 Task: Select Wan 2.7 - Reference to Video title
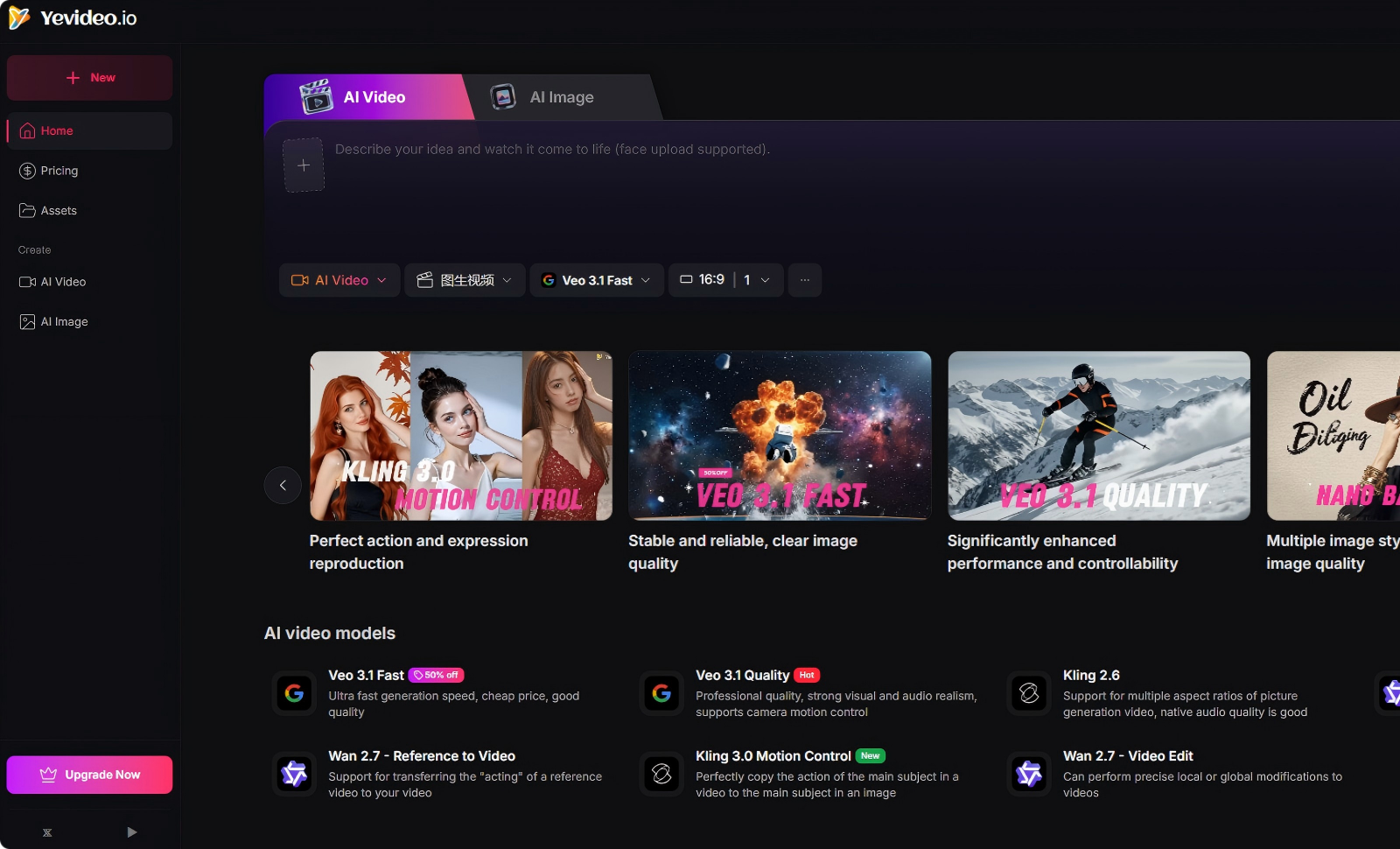[422, 756]
